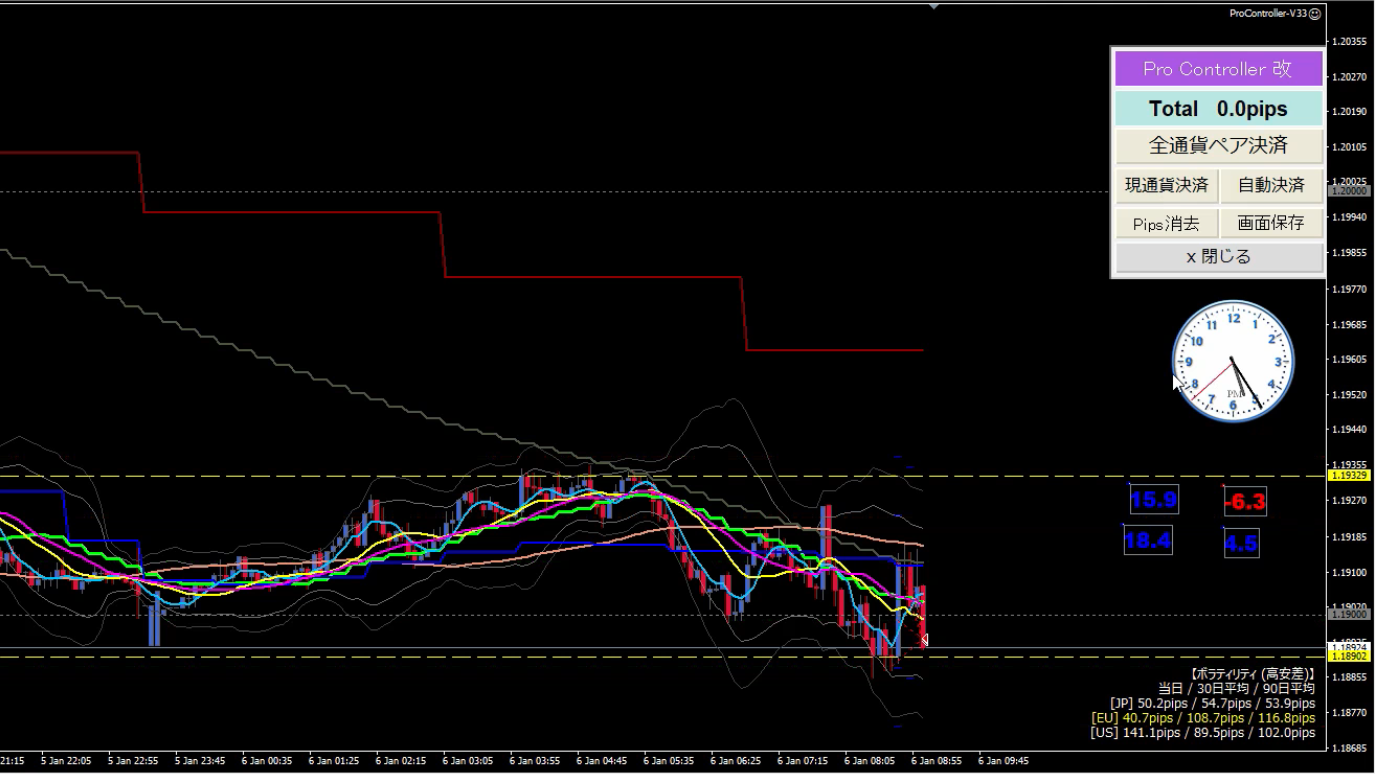Settle current currency via 現通貨決済 button
1376x774 pixels.
[x=1166, y=186]
